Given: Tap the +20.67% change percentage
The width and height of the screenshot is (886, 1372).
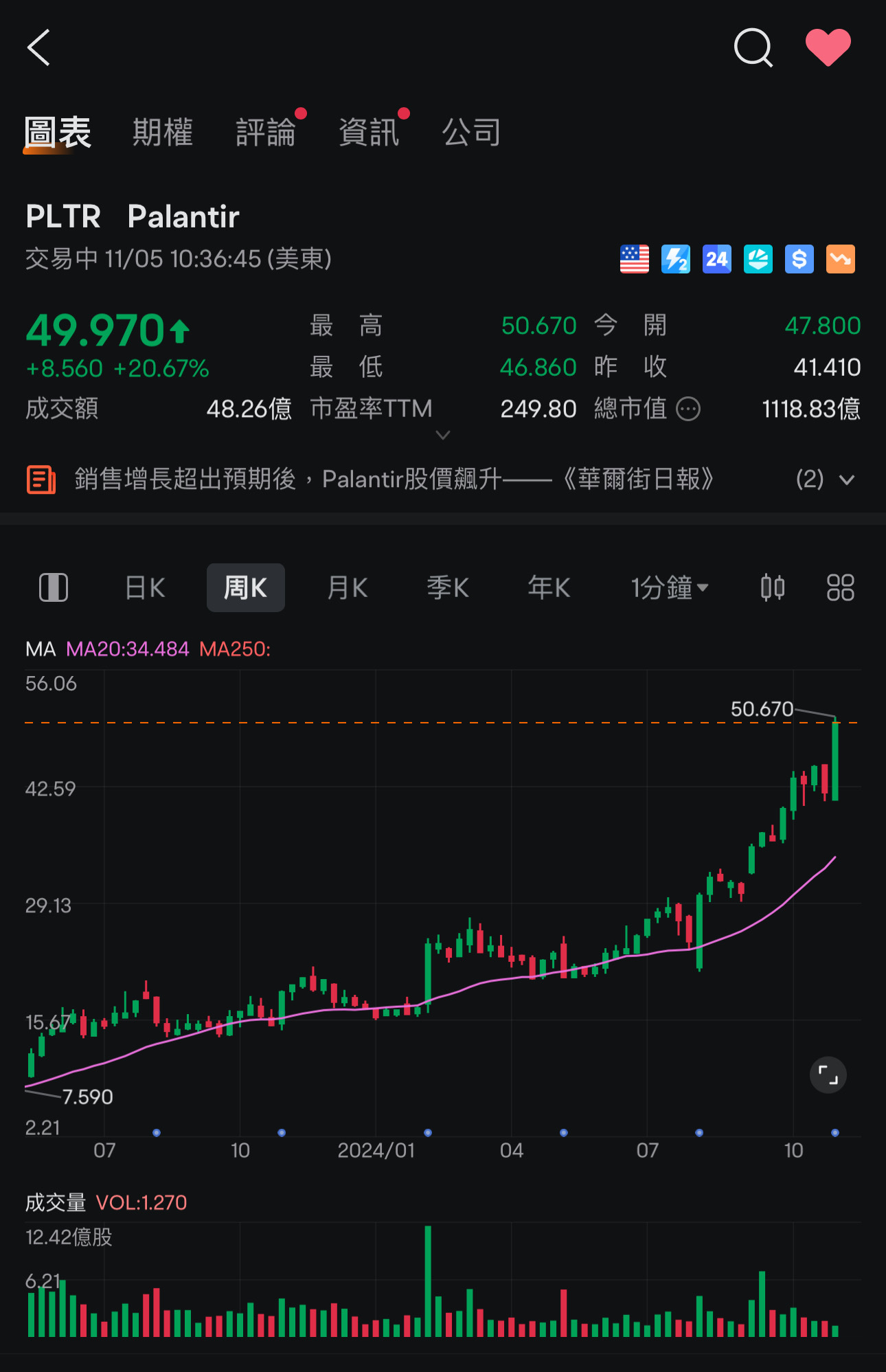Looking at the screenshot, I should click(x=161, y=369).
